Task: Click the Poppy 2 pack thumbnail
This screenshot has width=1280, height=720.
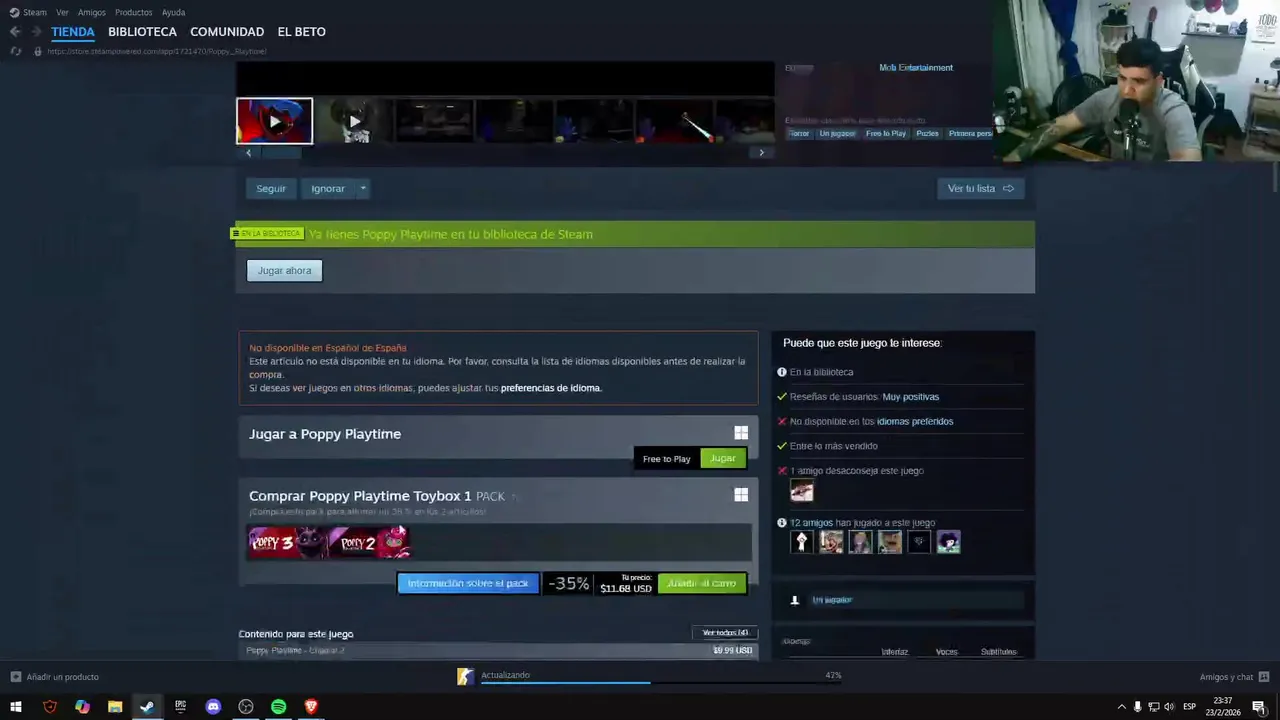Action: [369, 542]
